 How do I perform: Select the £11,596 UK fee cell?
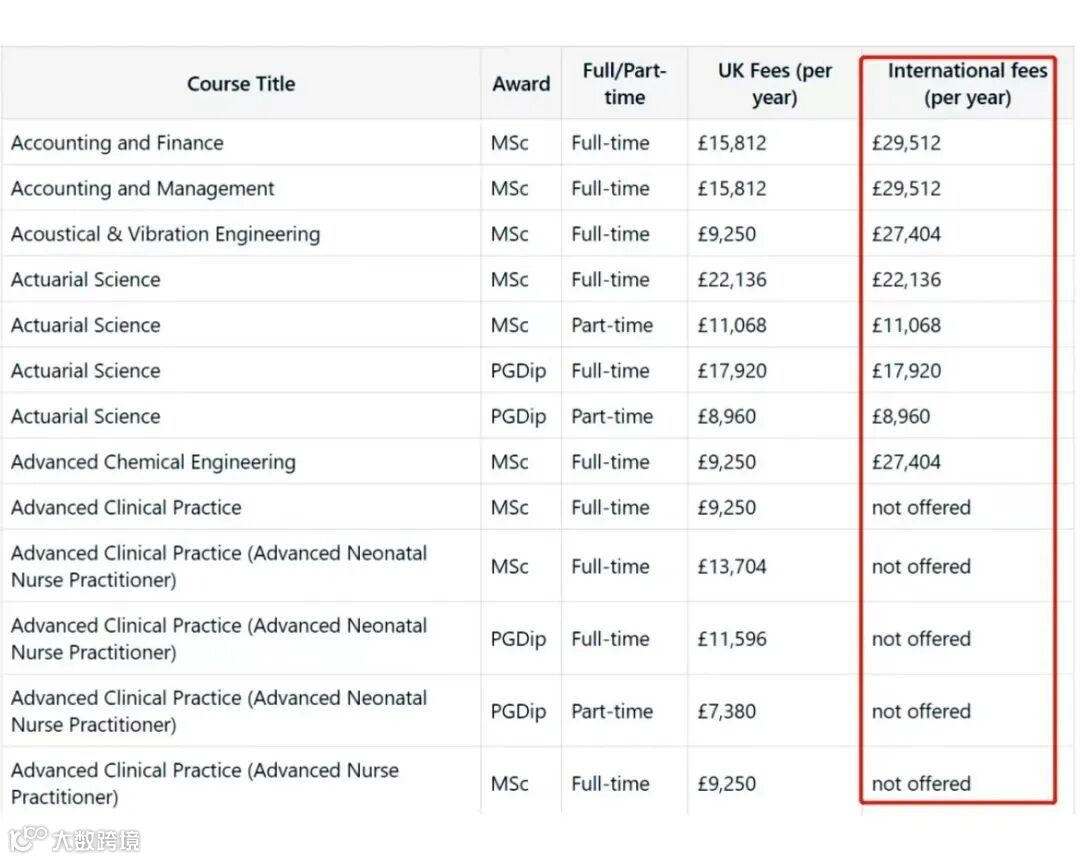[732, 639]
